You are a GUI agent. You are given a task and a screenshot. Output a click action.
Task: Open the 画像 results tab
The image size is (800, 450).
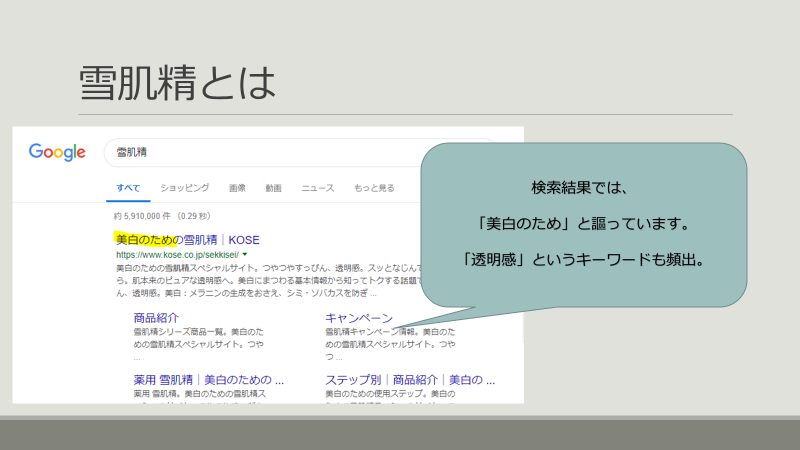(x=237, y=188)
